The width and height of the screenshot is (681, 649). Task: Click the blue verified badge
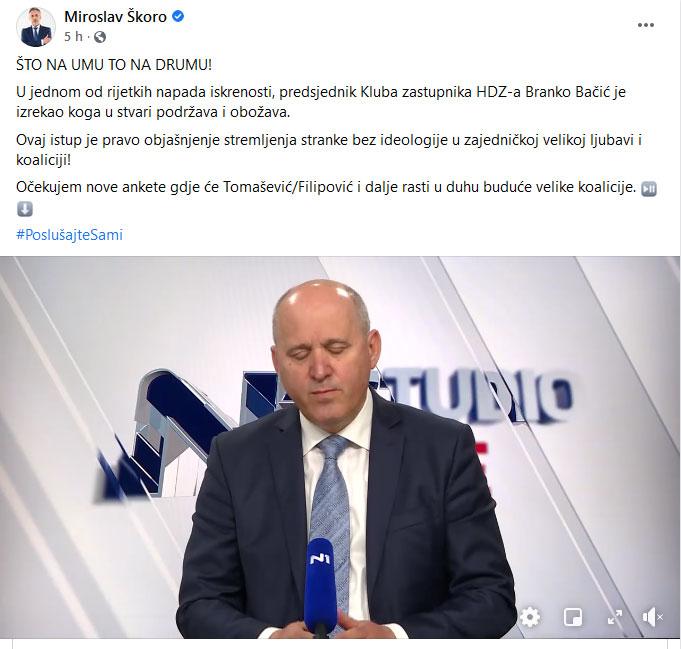coord(178,17)
